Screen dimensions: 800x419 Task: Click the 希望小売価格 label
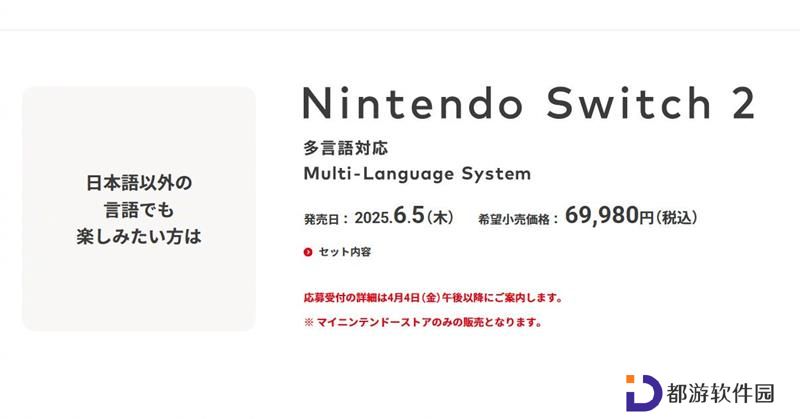pos(513,219)
